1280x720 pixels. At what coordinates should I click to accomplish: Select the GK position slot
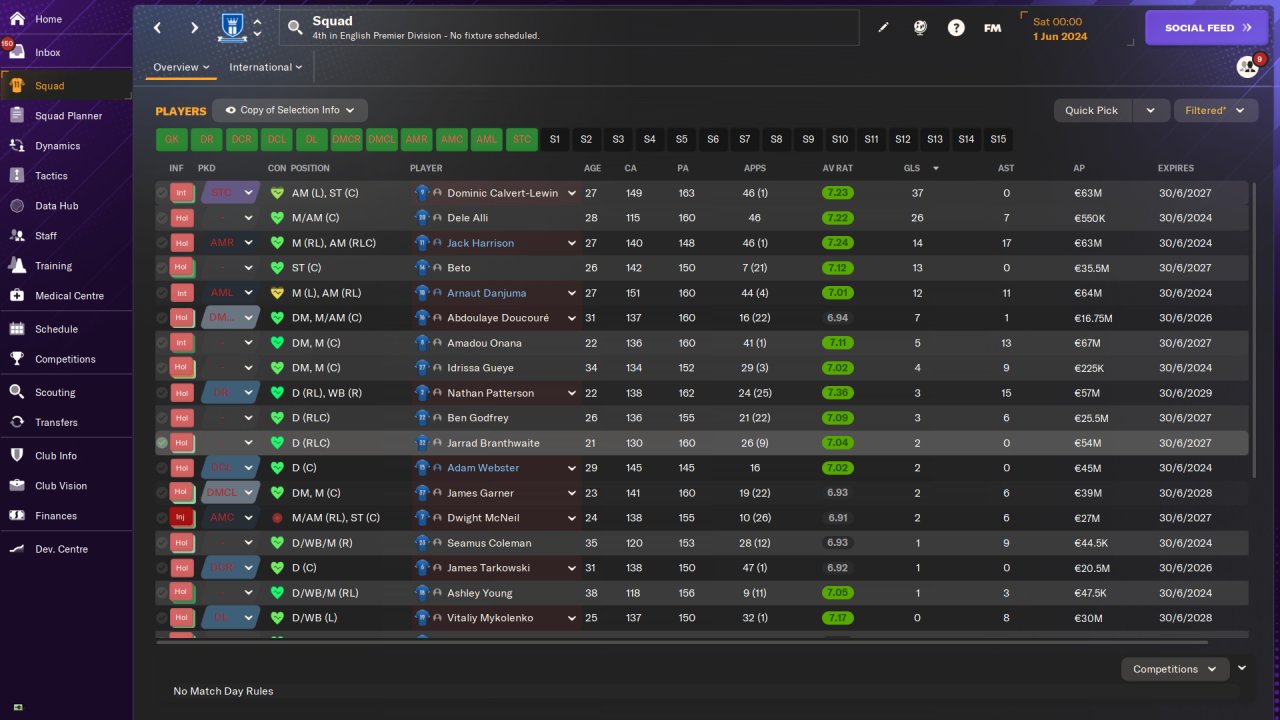click(x=172, y=139)
